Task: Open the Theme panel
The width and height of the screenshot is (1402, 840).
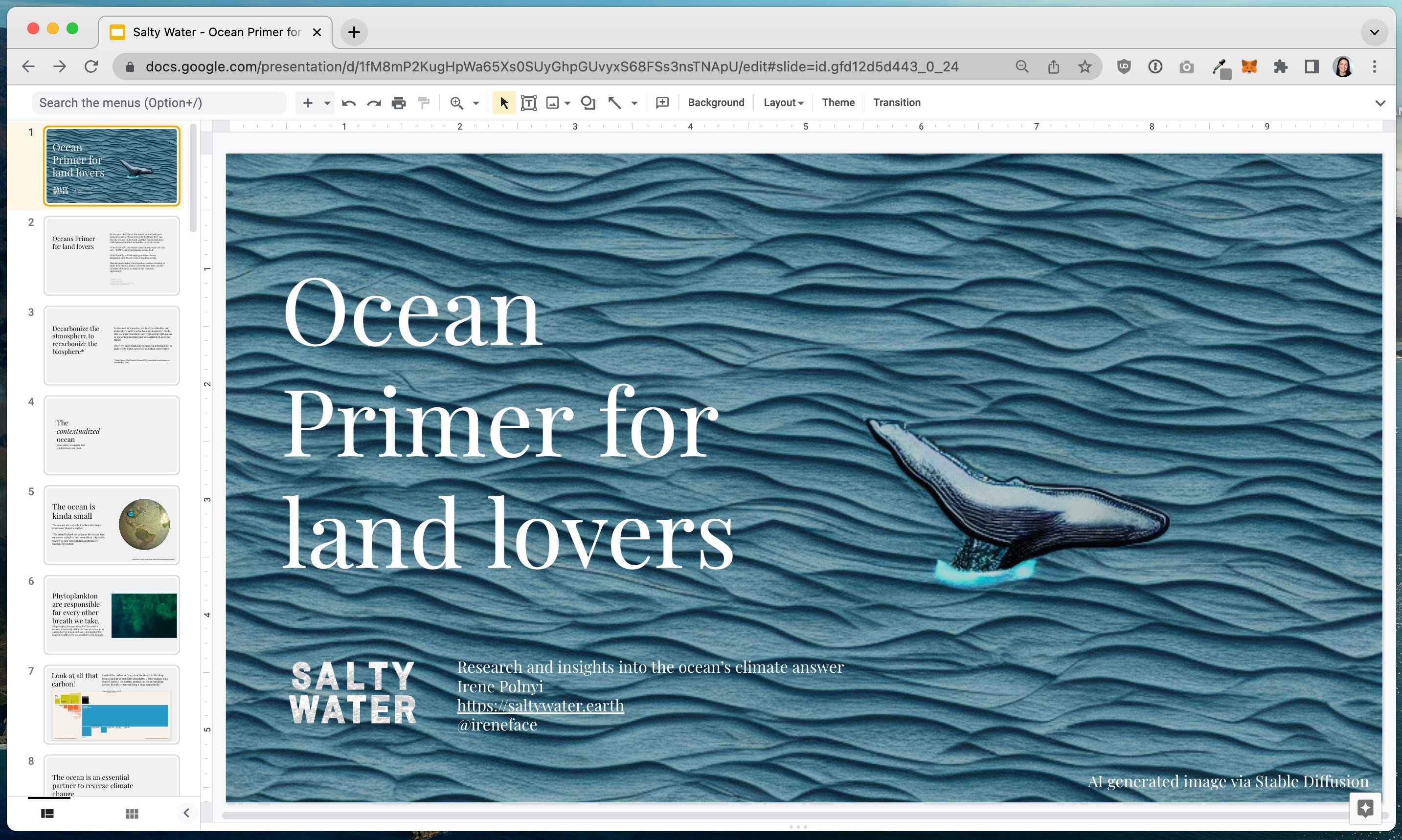Action: 838,103
